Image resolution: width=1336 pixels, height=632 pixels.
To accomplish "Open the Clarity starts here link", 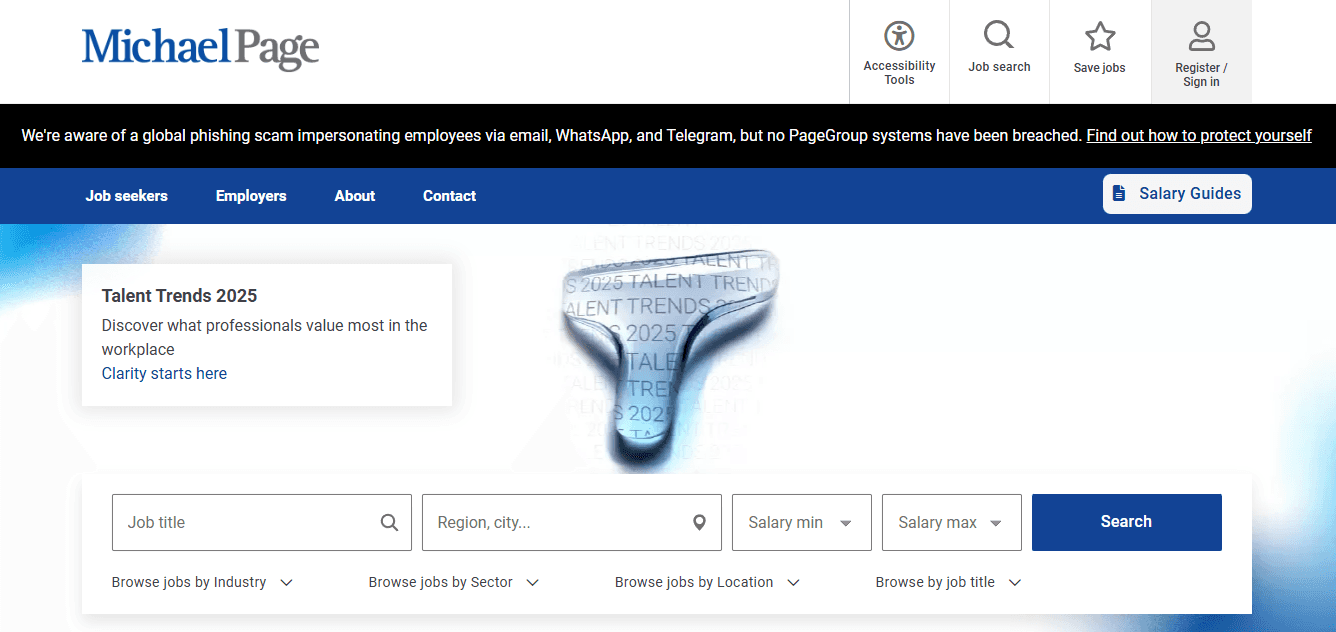I will pyautogui.click(x=164, y=373).
